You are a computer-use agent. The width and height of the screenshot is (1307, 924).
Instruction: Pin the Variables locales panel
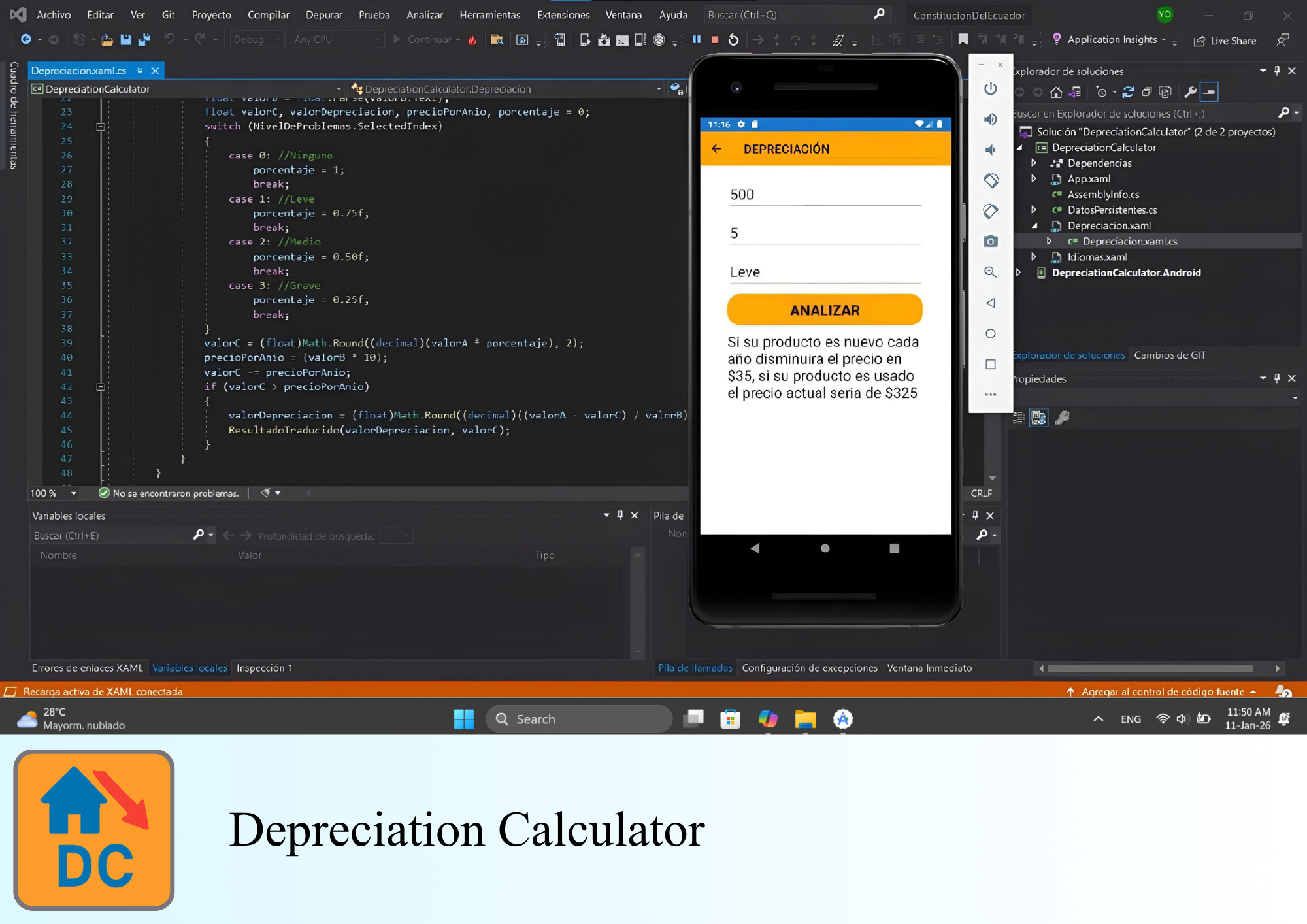[x=620, y=516]
